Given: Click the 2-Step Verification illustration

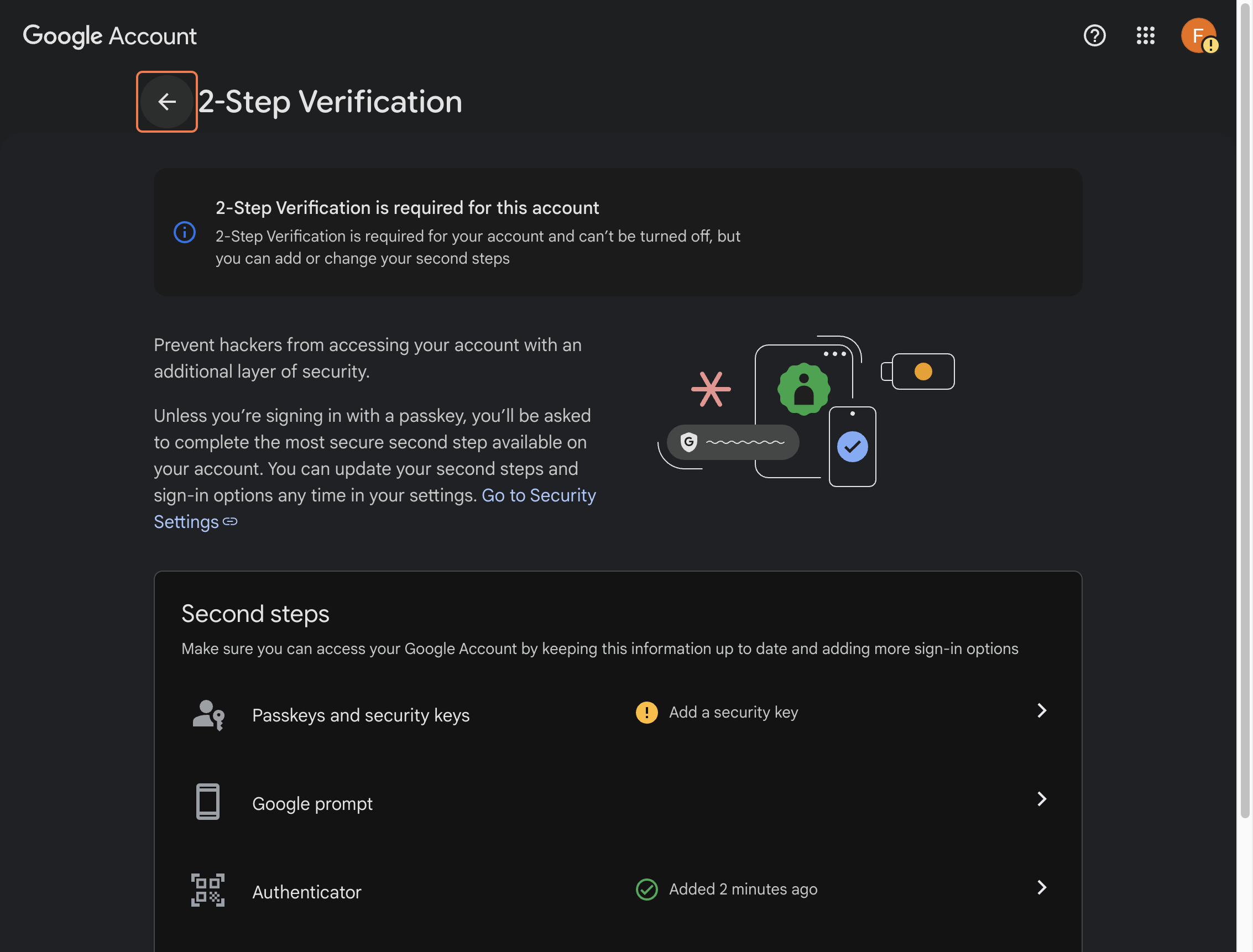Looking at the screenshot, I should click(805, 411).
